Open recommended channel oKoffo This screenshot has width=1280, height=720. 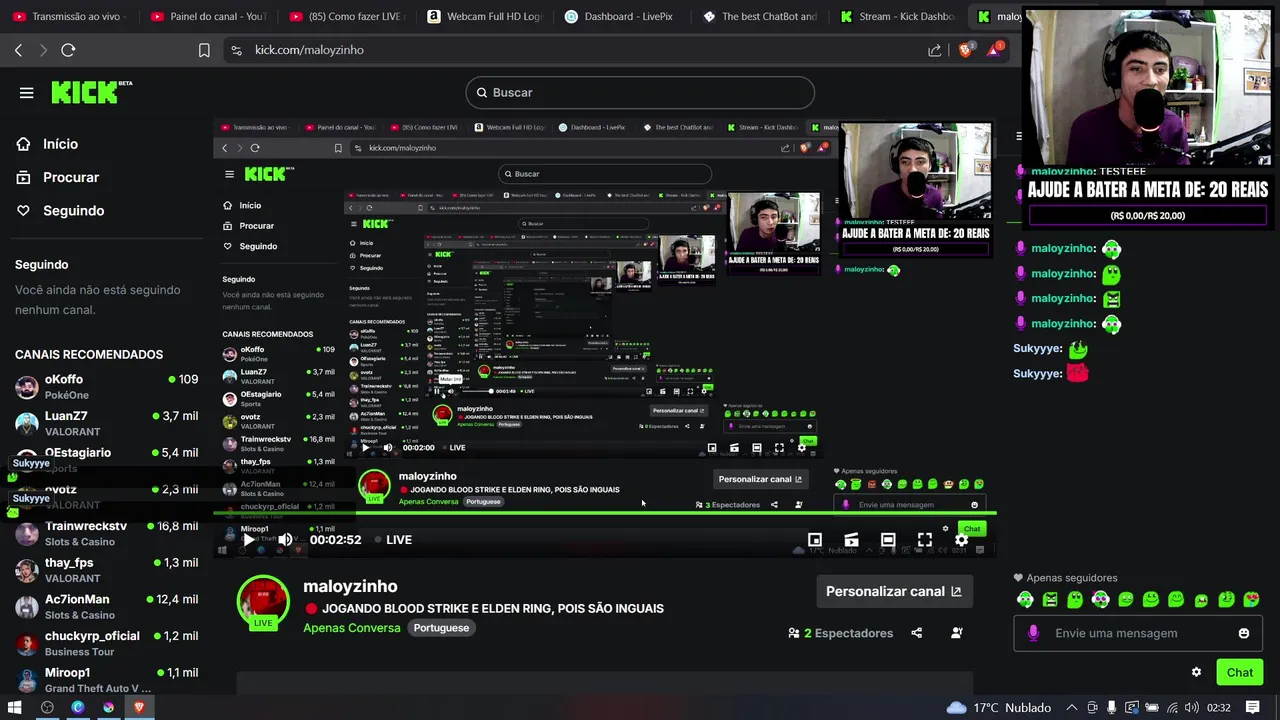pos(106,386)
